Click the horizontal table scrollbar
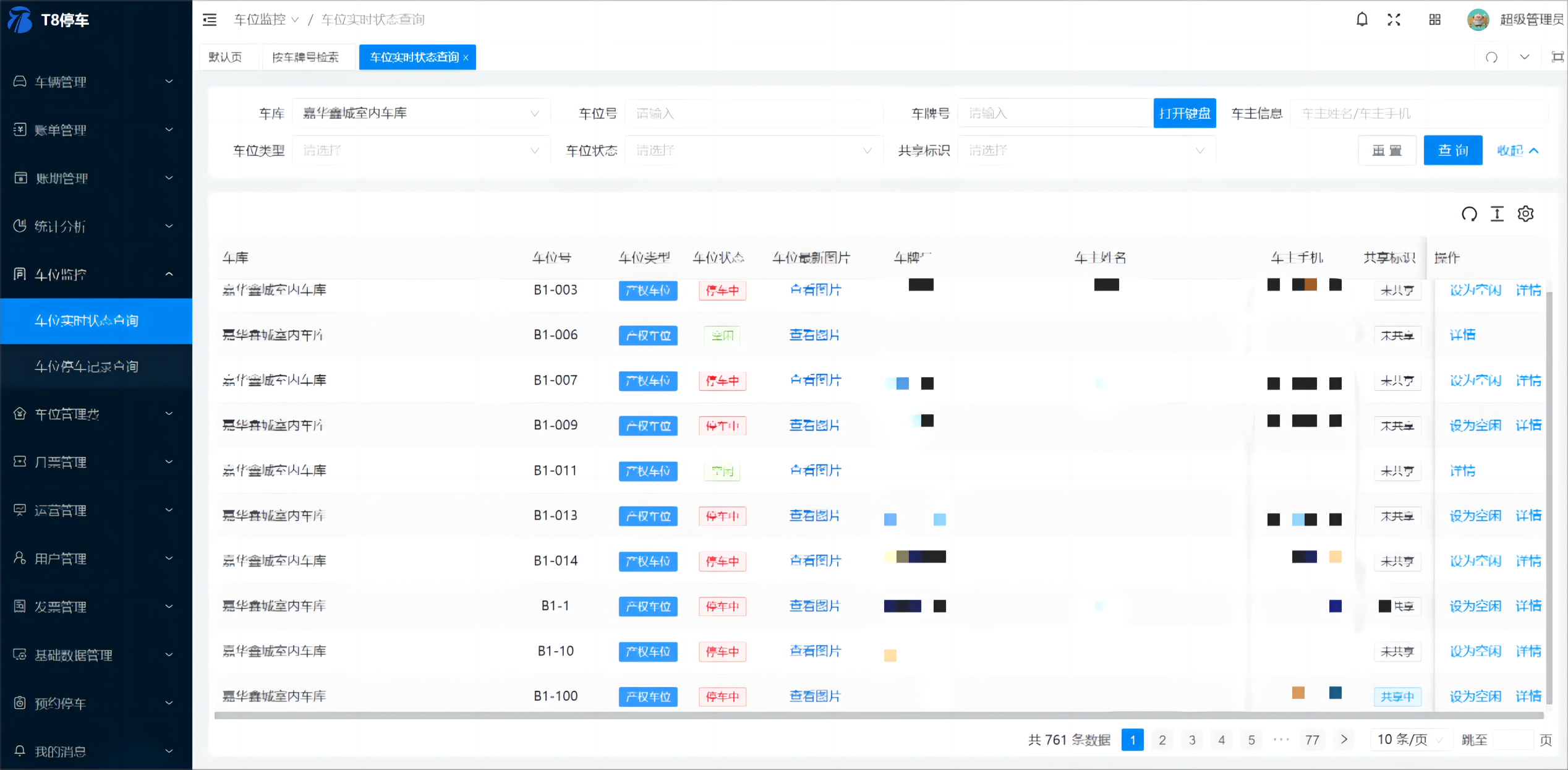This screenshot has height=770, width=1568. (x=879, y=716)
